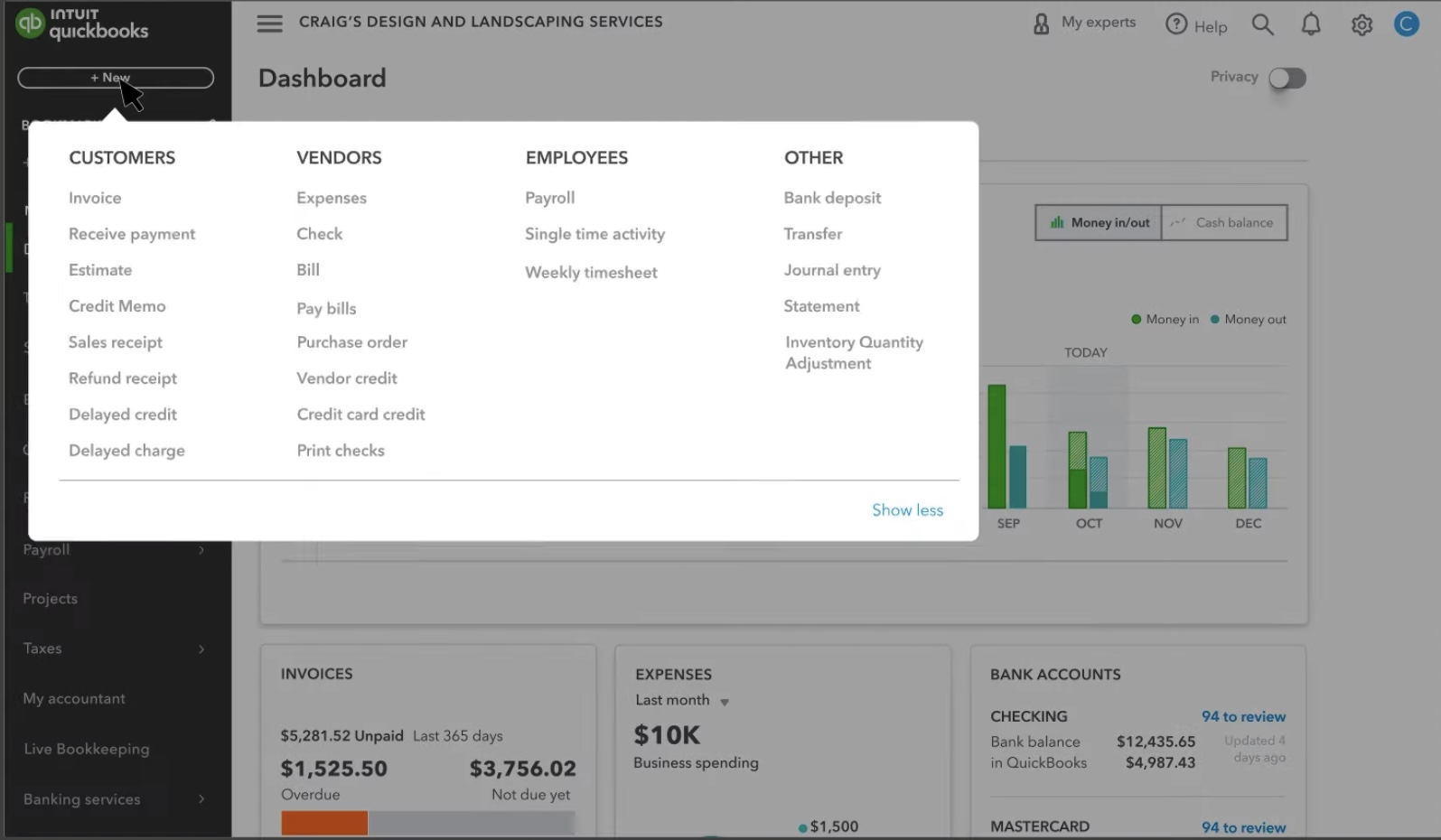
Task: Toggle the Privacy switch
Action: tap(1287, 79)
